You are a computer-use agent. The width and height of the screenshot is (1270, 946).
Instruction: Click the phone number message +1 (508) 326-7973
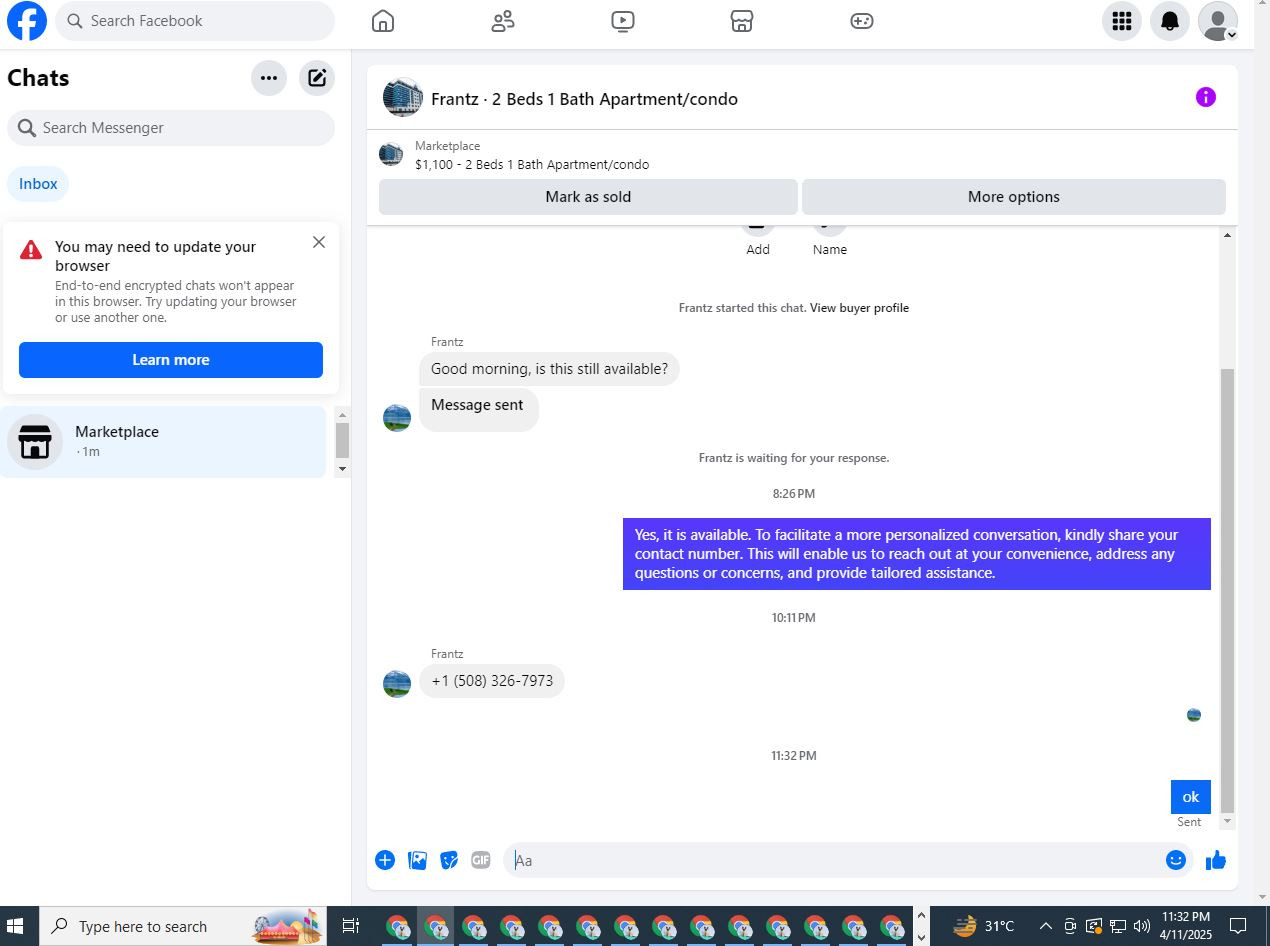click(492, 681)
